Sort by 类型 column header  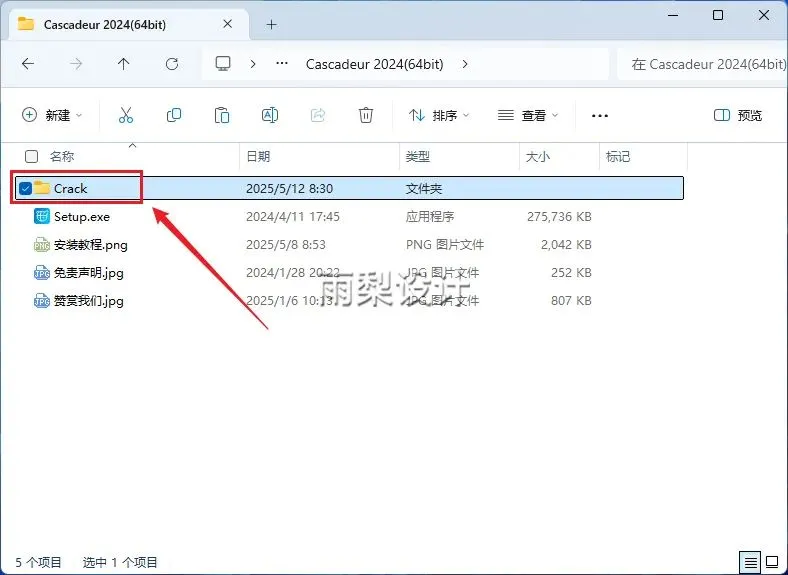point(418,156)
